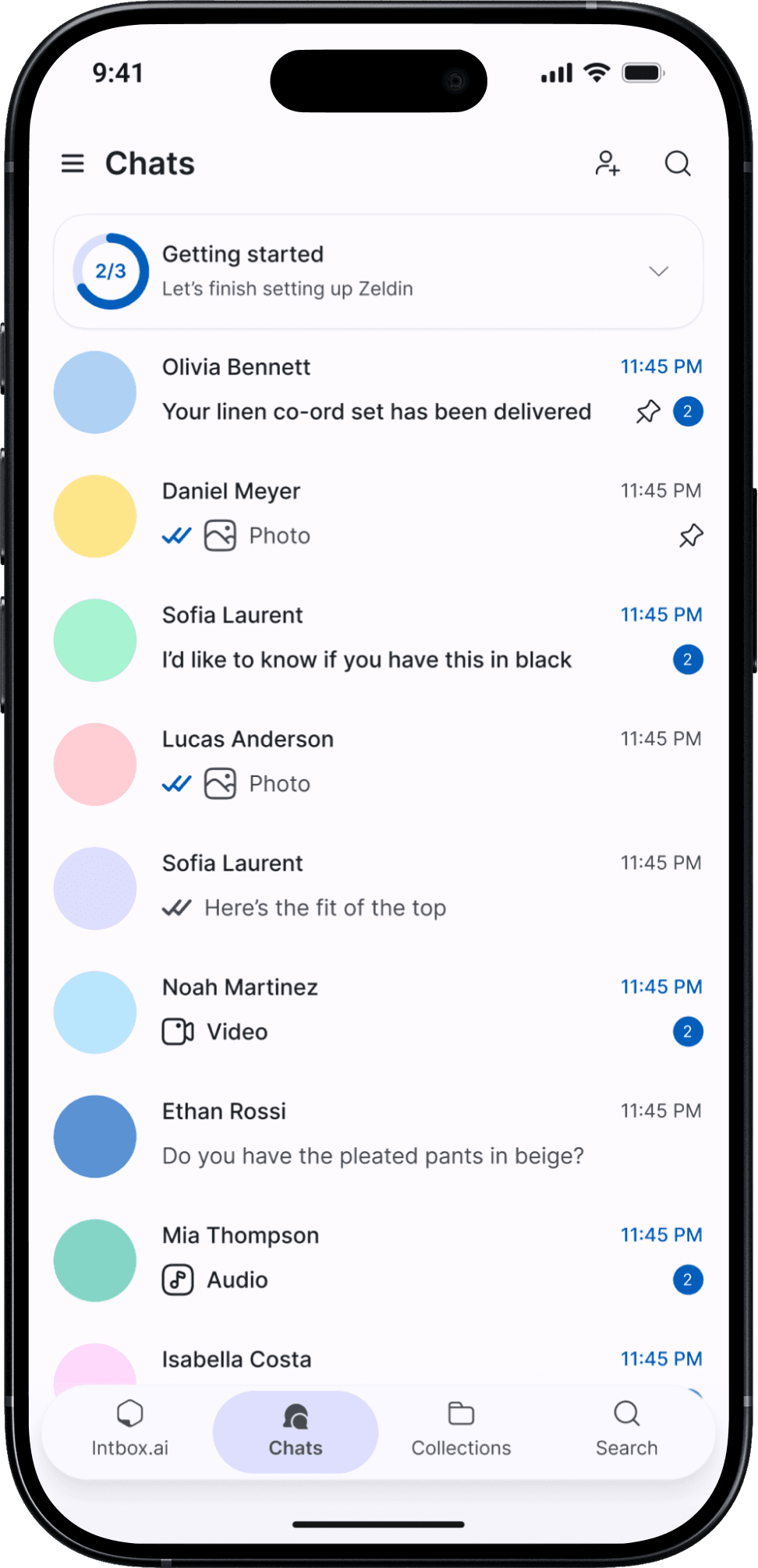
Task: Click the Ethan Rossi name
Action: click(x=224, y=1111)
